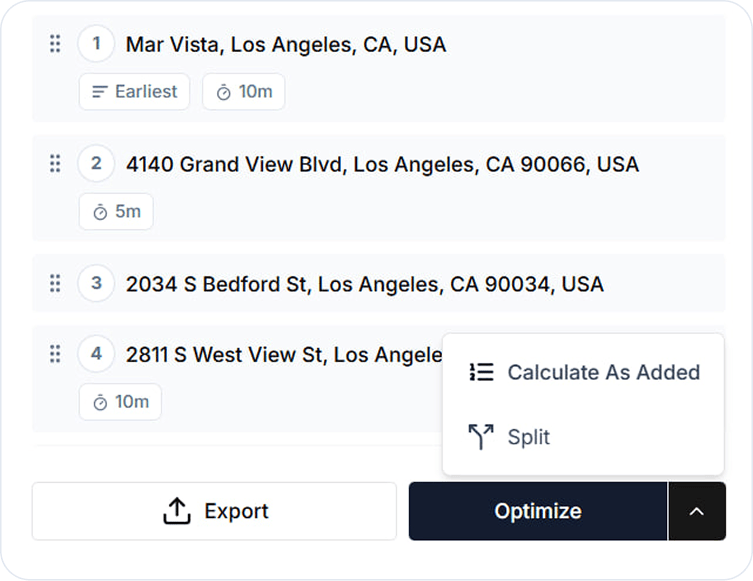The width and height of the screenshot is (753, 581).
Task: Click the 10m duration tag on Mar Vista
Action: [244, 92]
